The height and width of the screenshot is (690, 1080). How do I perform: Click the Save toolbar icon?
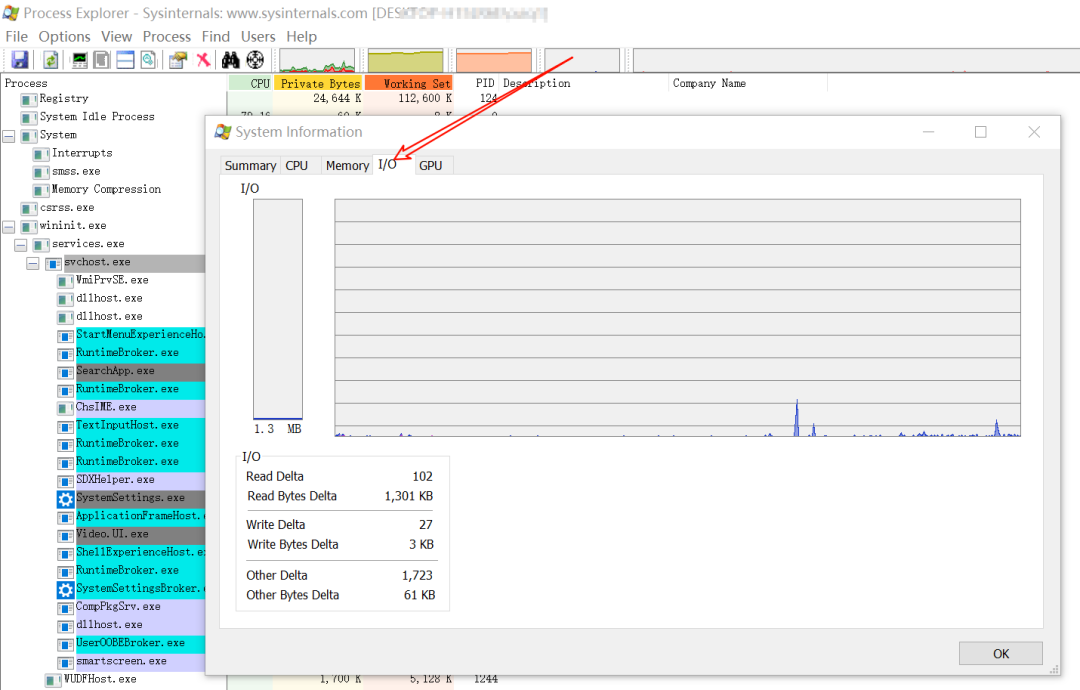click(20, 60)
